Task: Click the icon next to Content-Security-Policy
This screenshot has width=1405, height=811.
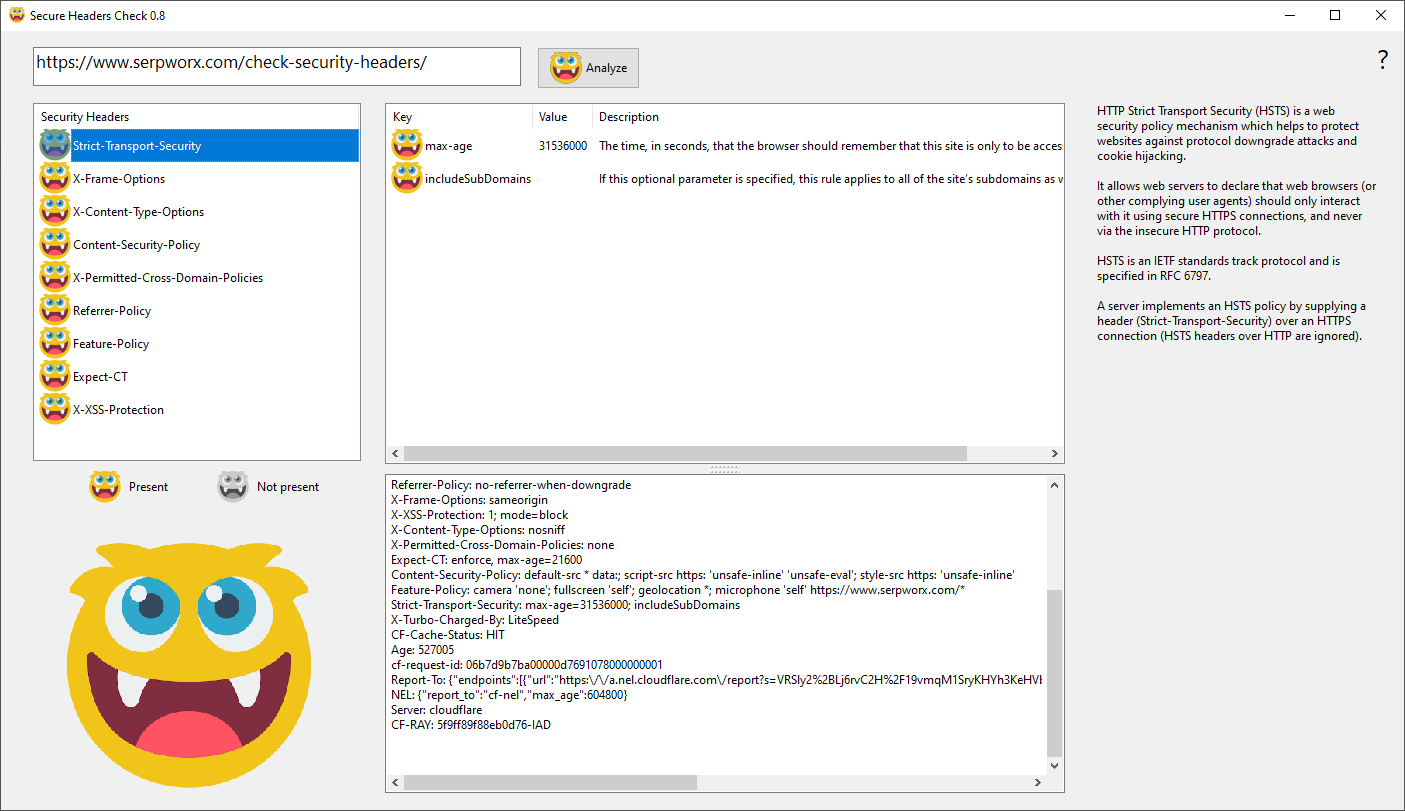Action: tap(54, 245)
